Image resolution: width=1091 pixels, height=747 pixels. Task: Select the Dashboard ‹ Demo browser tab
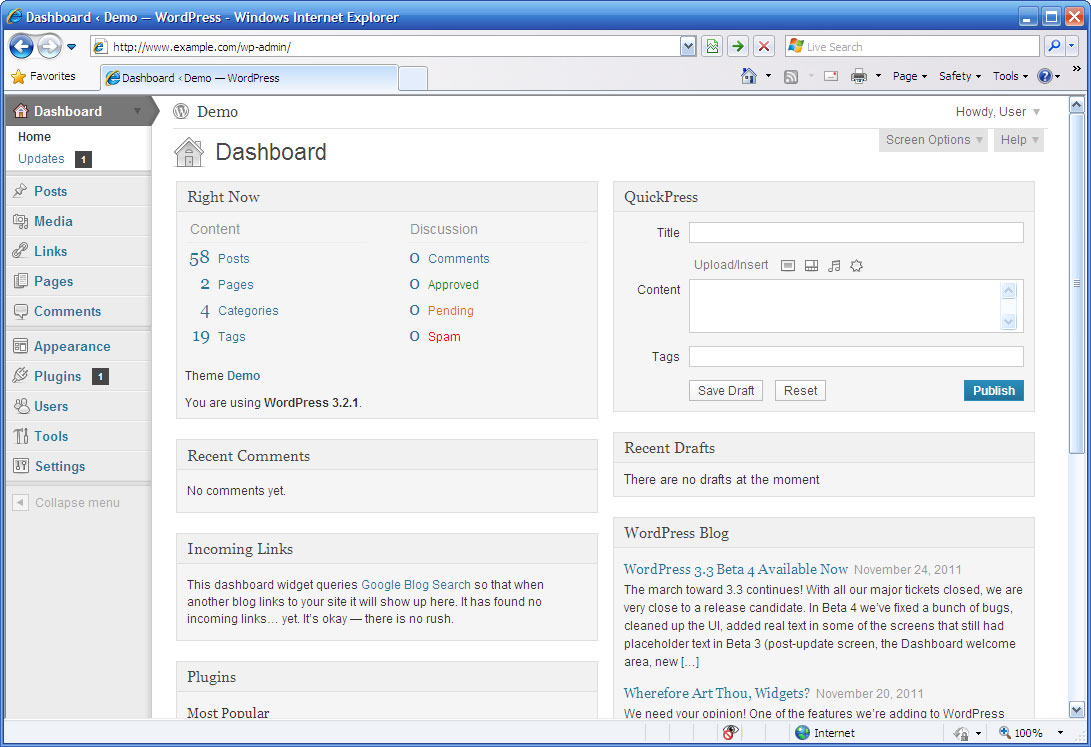(250, 78)
